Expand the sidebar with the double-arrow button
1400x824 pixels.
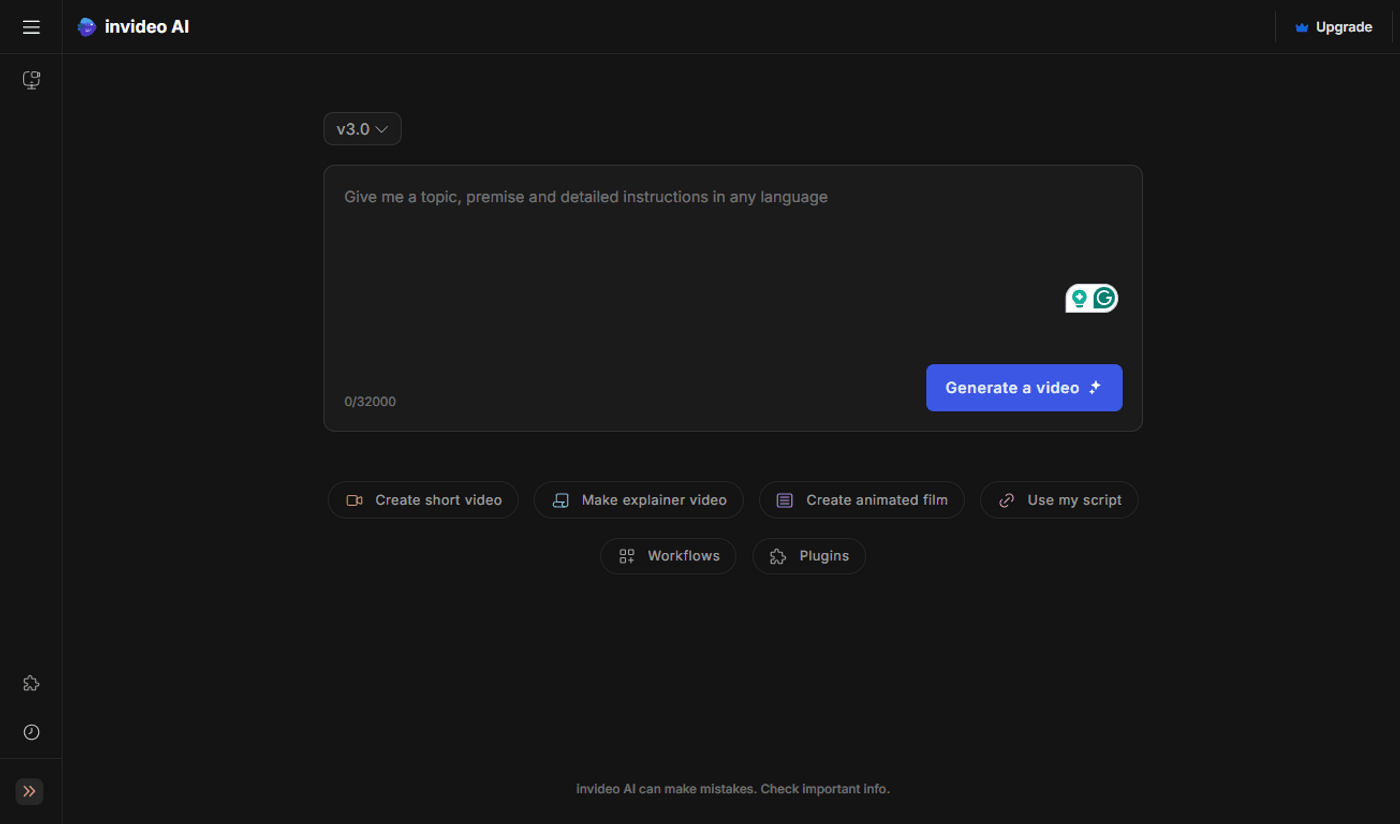tap(29, 791)
